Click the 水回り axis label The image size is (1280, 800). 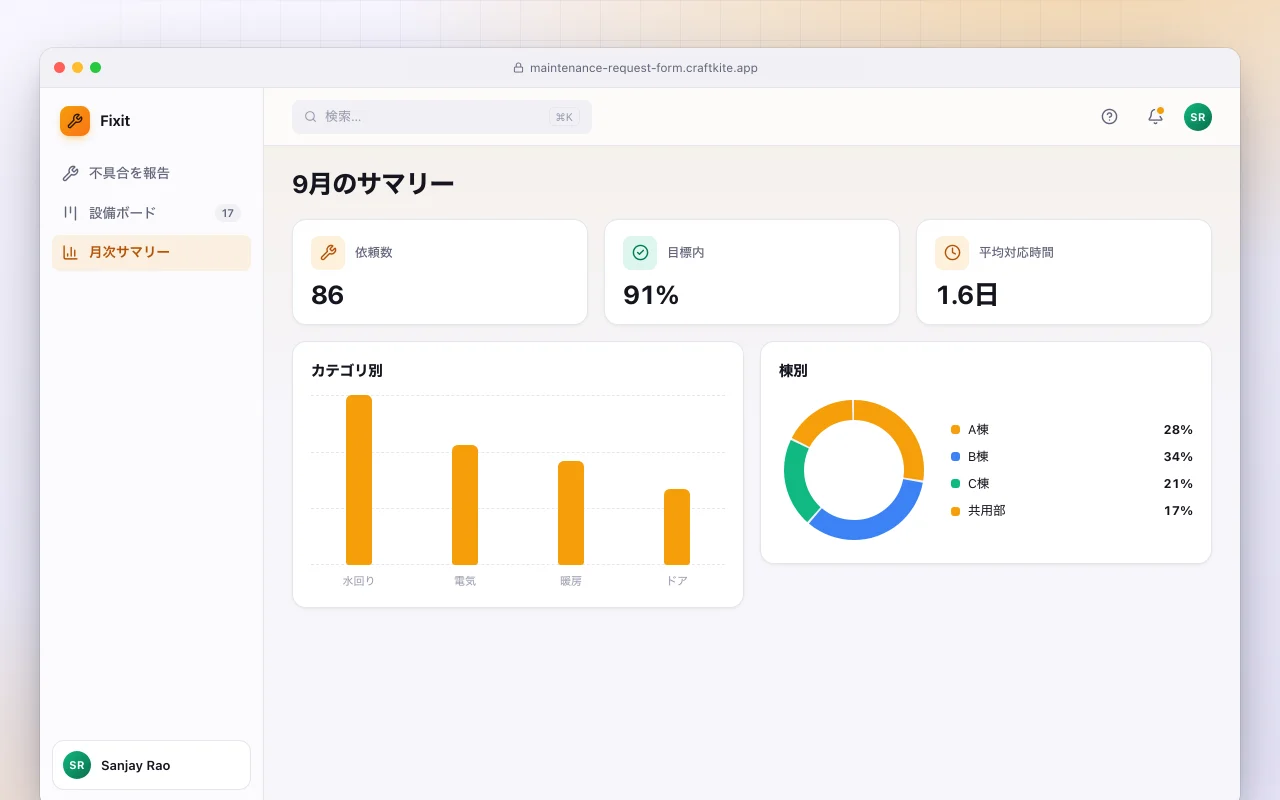[359, 581]
